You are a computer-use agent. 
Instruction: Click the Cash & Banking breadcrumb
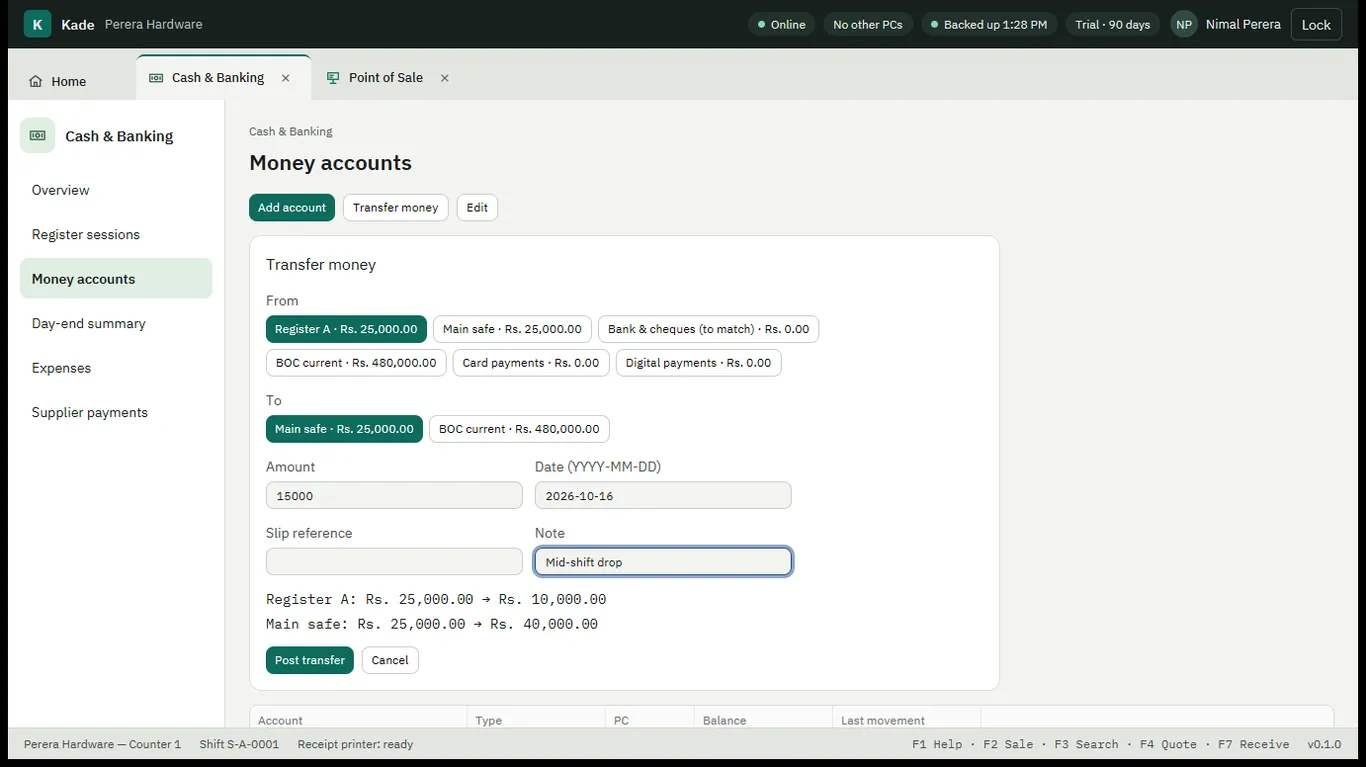tap(291, 132)
